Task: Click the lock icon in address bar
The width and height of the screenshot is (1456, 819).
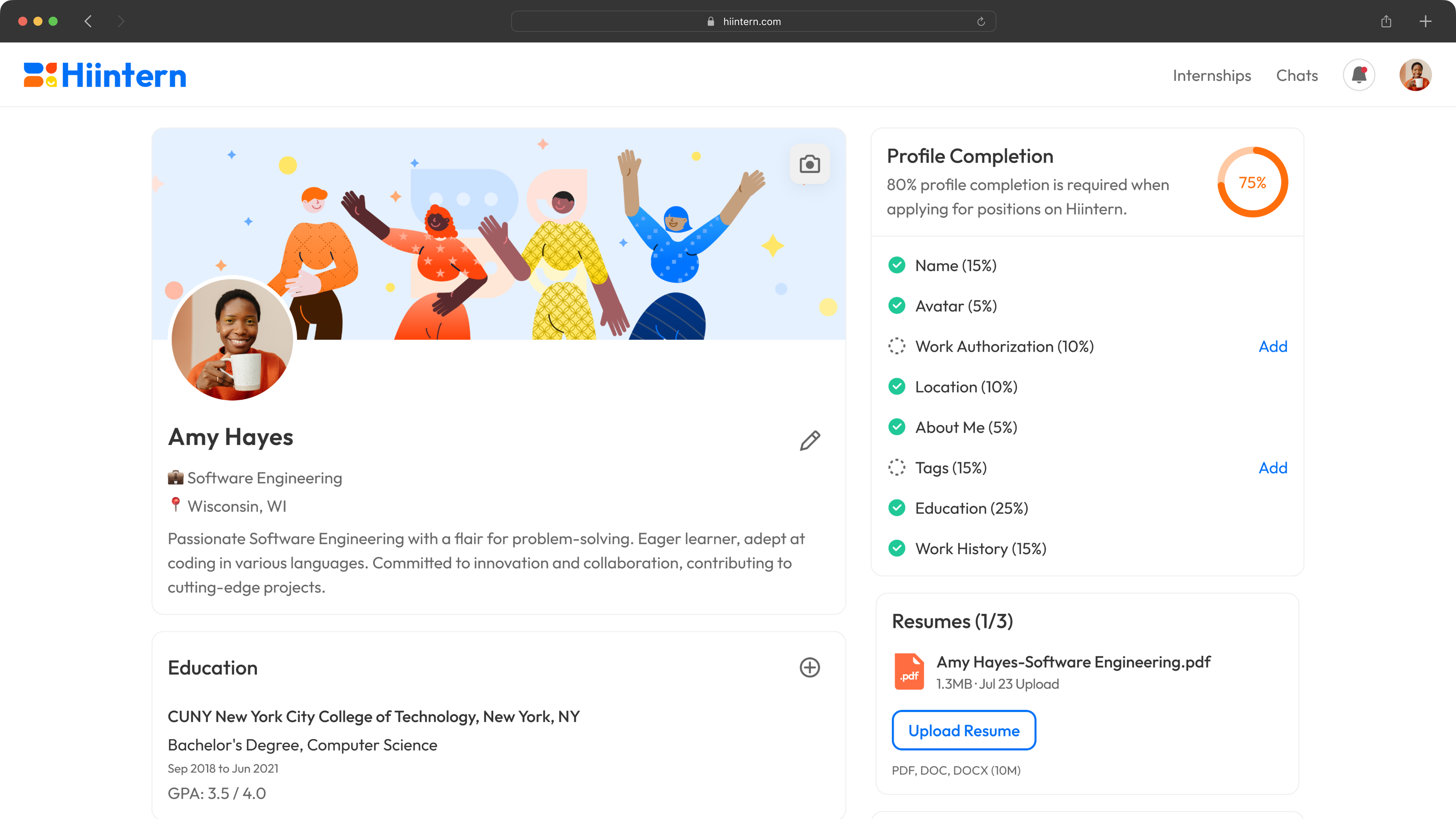Action: click(x=711, y=21)
